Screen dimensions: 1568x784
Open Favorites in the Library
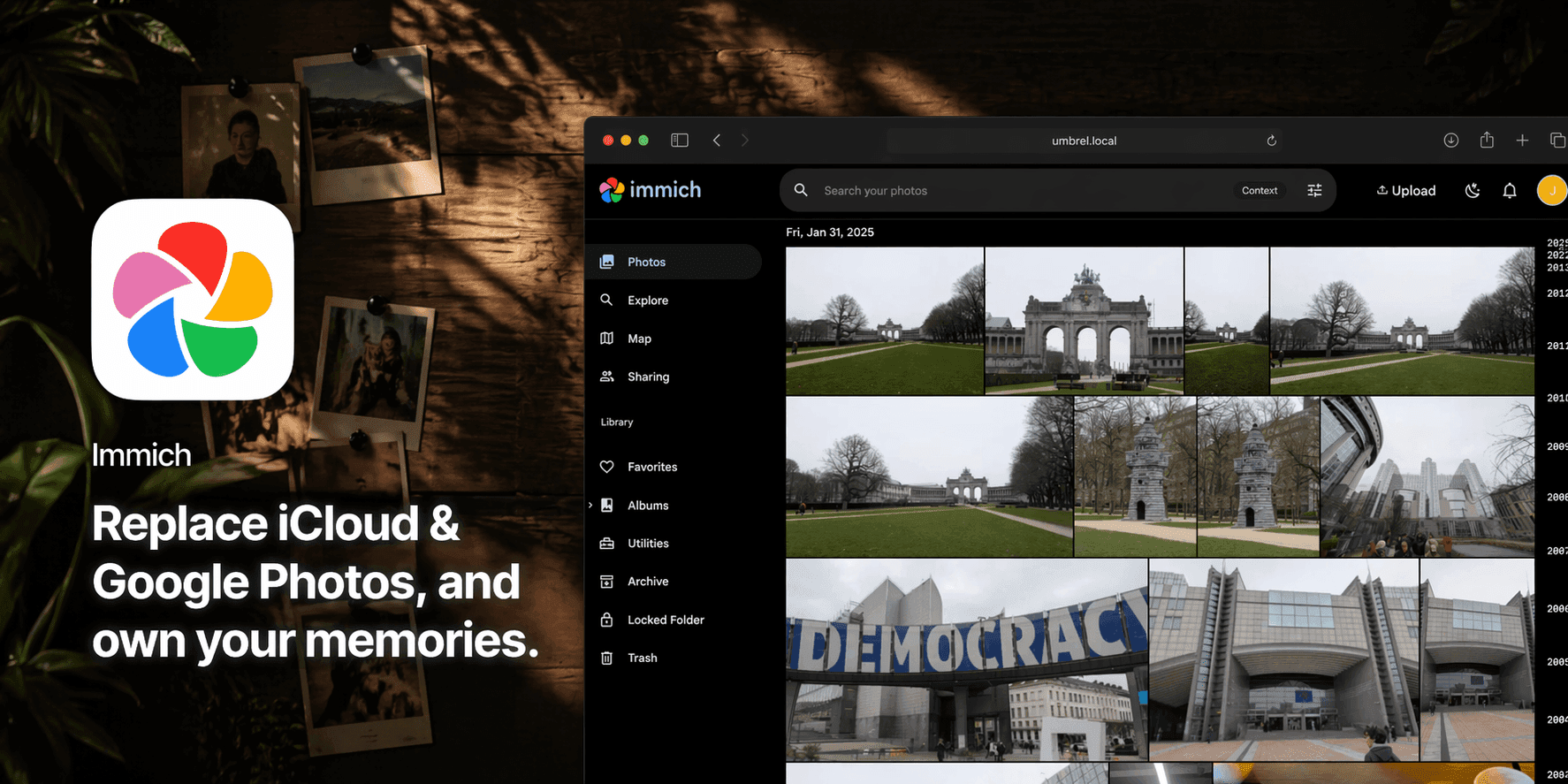click(674, 467)
